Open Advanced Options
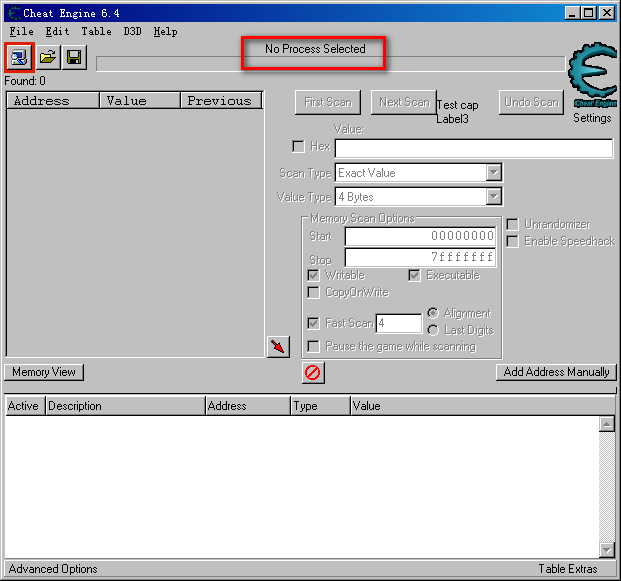Viewport: 621px width, 581px height. (x=53, y=569)
